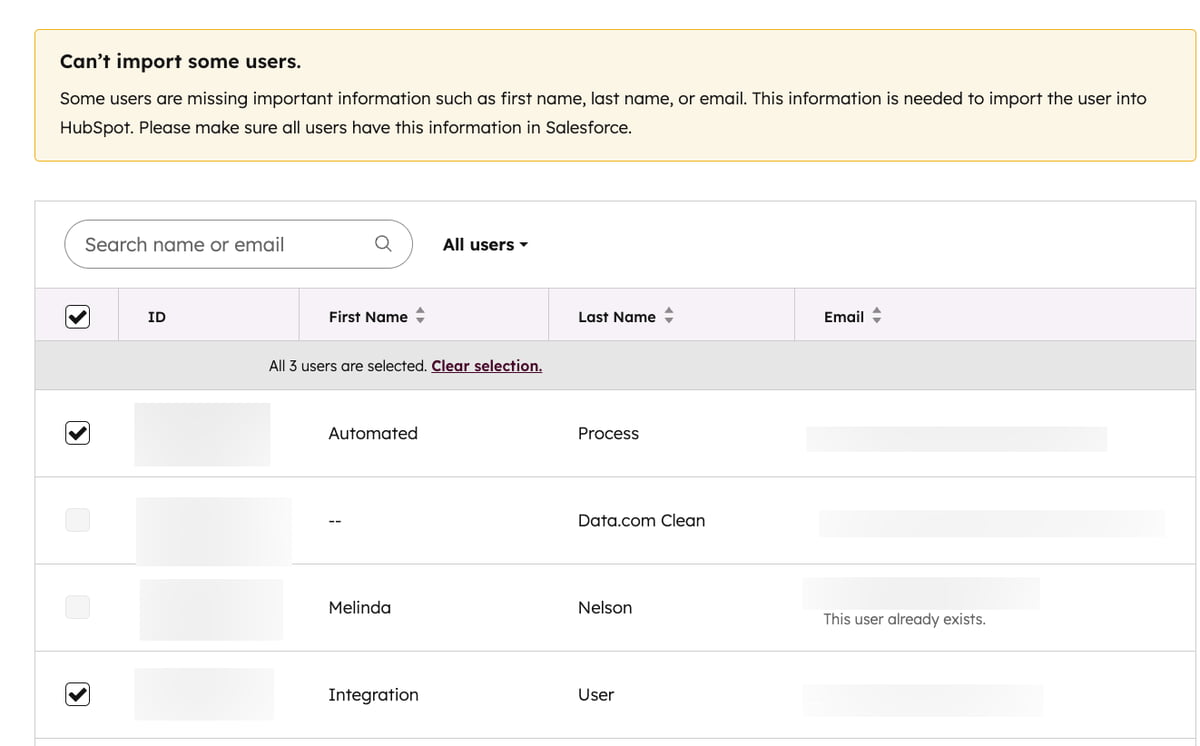Uncheck the Automated Process user row
The width and height of the screenshot is (1200, 746).
pos(77,433)
